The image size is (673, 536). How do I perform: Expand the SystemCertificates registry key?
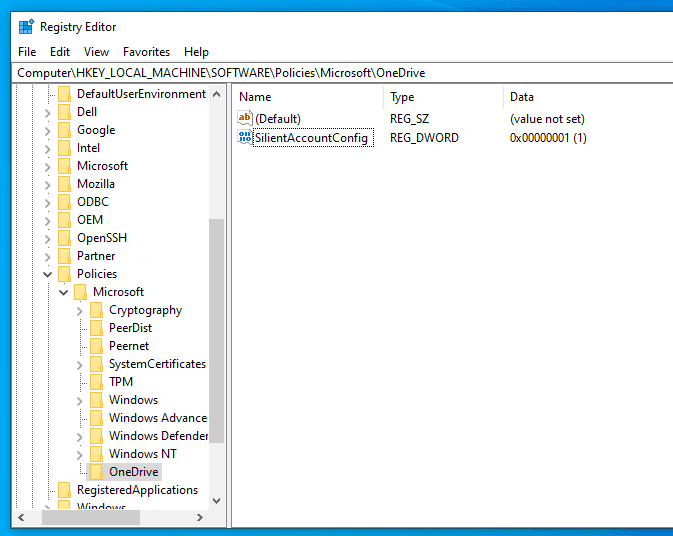coord(80,365)
